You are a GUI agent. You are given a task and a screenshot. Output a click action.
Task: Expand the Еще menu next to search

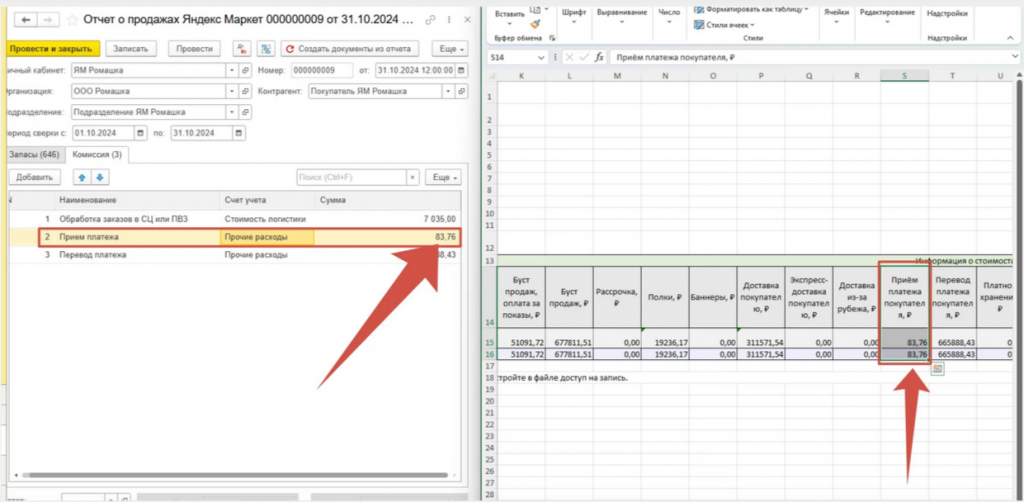click(442, 177)
